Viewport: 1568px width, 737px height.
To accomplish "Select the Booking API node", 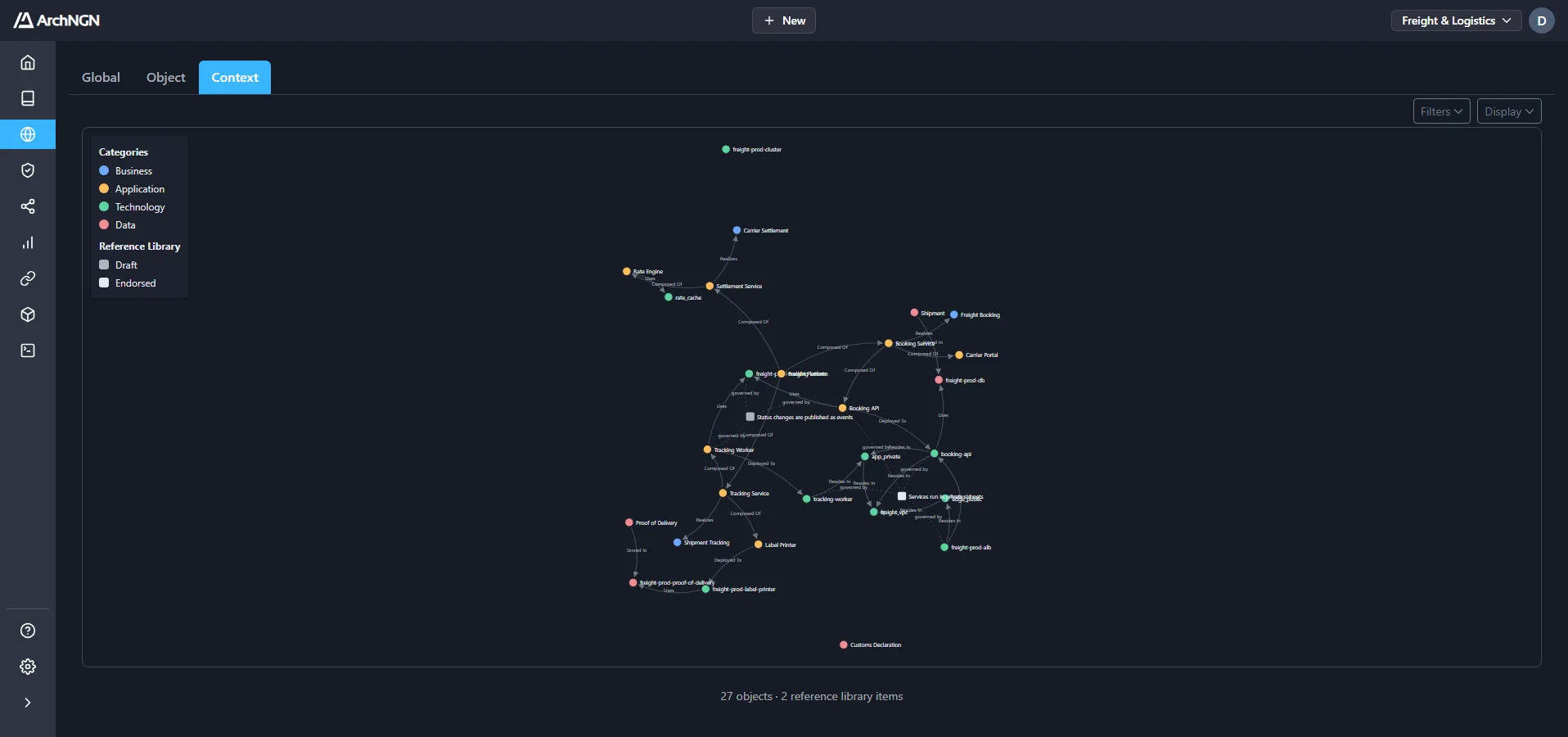I will click(x=843, y=408).
